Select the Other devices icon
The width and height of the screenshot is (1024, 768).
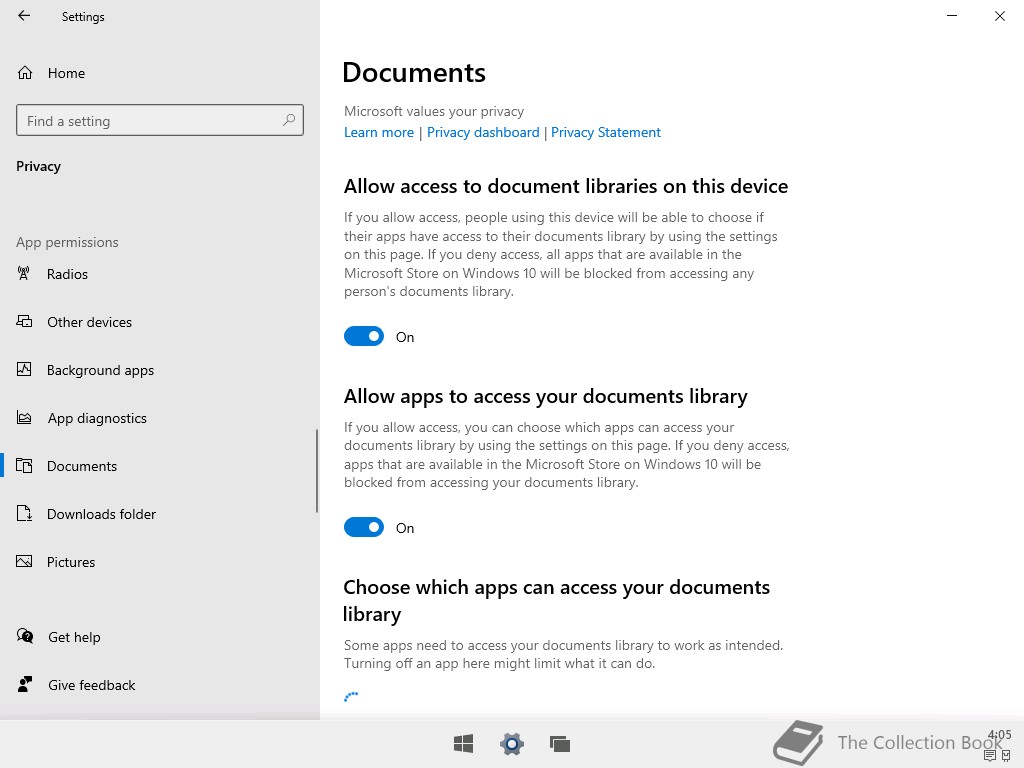click(24, 321)
